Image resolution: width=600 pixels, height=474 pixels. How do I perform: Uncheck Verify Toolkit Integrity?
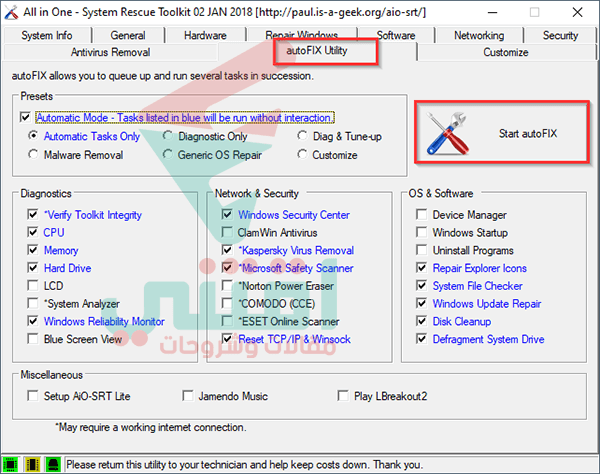point(33,214)
